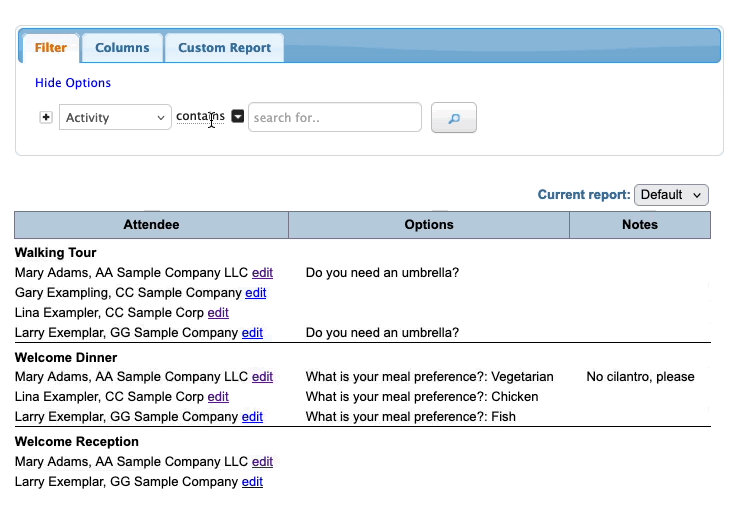Switch to the Custom Report tab

click(x=224, y=47)
